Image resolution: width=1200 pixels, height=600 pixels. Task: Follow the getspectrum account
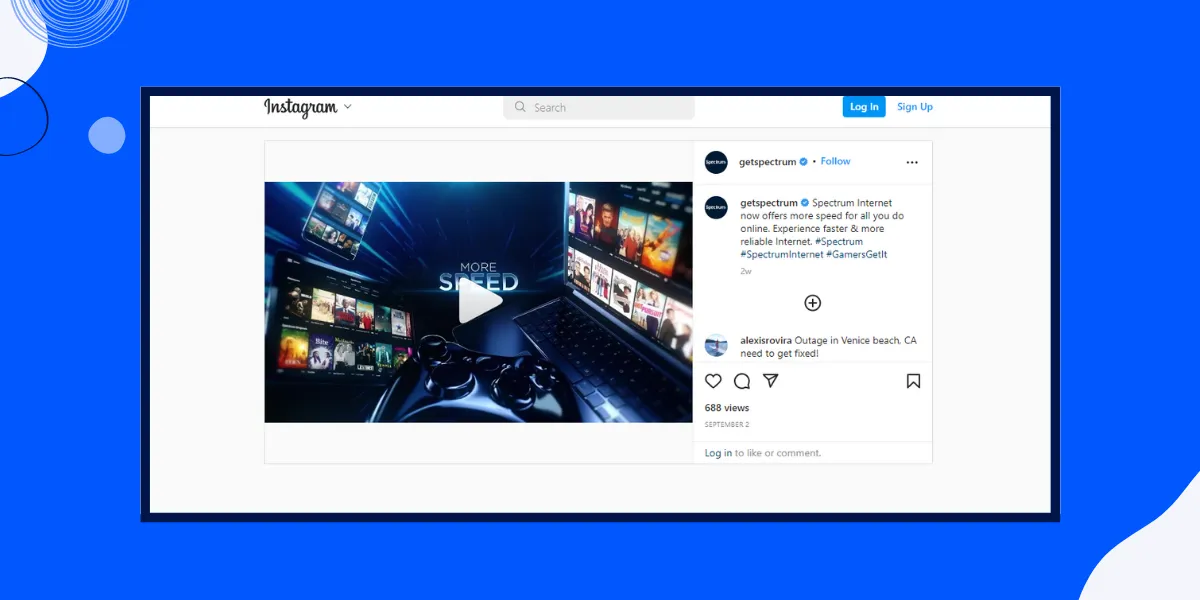click(835, 161)
